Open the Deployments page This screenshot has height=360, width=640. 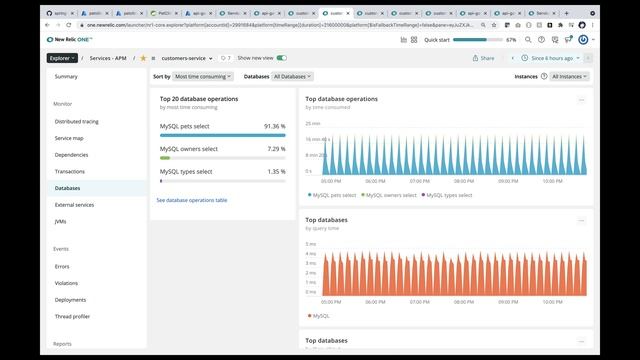71,300
